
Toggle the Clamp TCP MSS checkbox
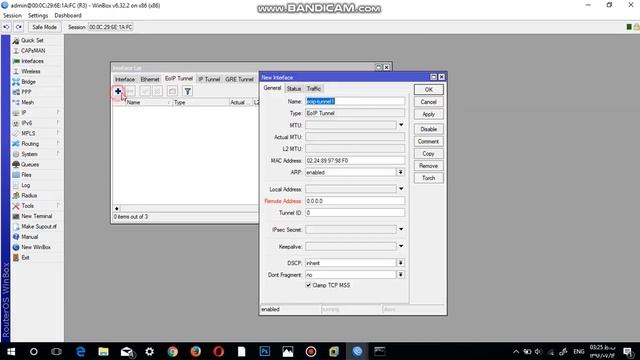coord(309,285)
